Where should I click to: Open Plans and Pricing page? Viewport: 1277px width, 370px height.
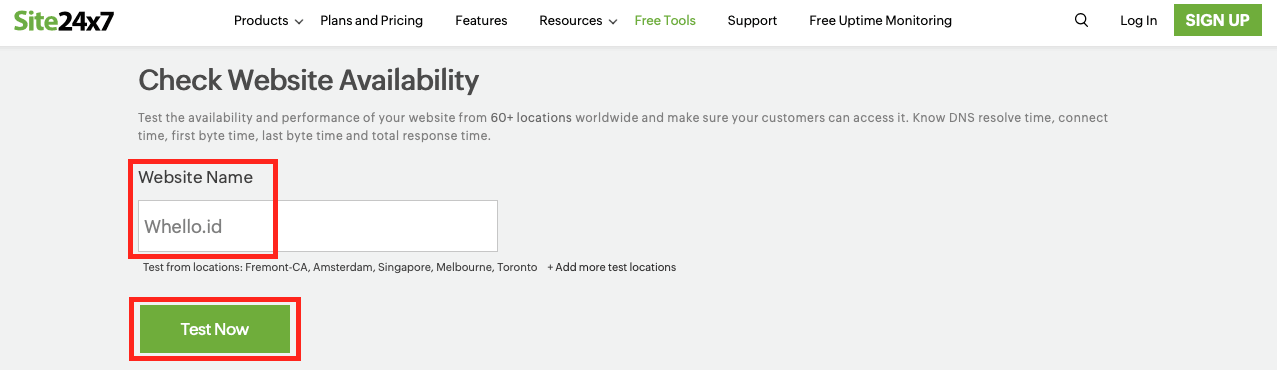(372, 20)
